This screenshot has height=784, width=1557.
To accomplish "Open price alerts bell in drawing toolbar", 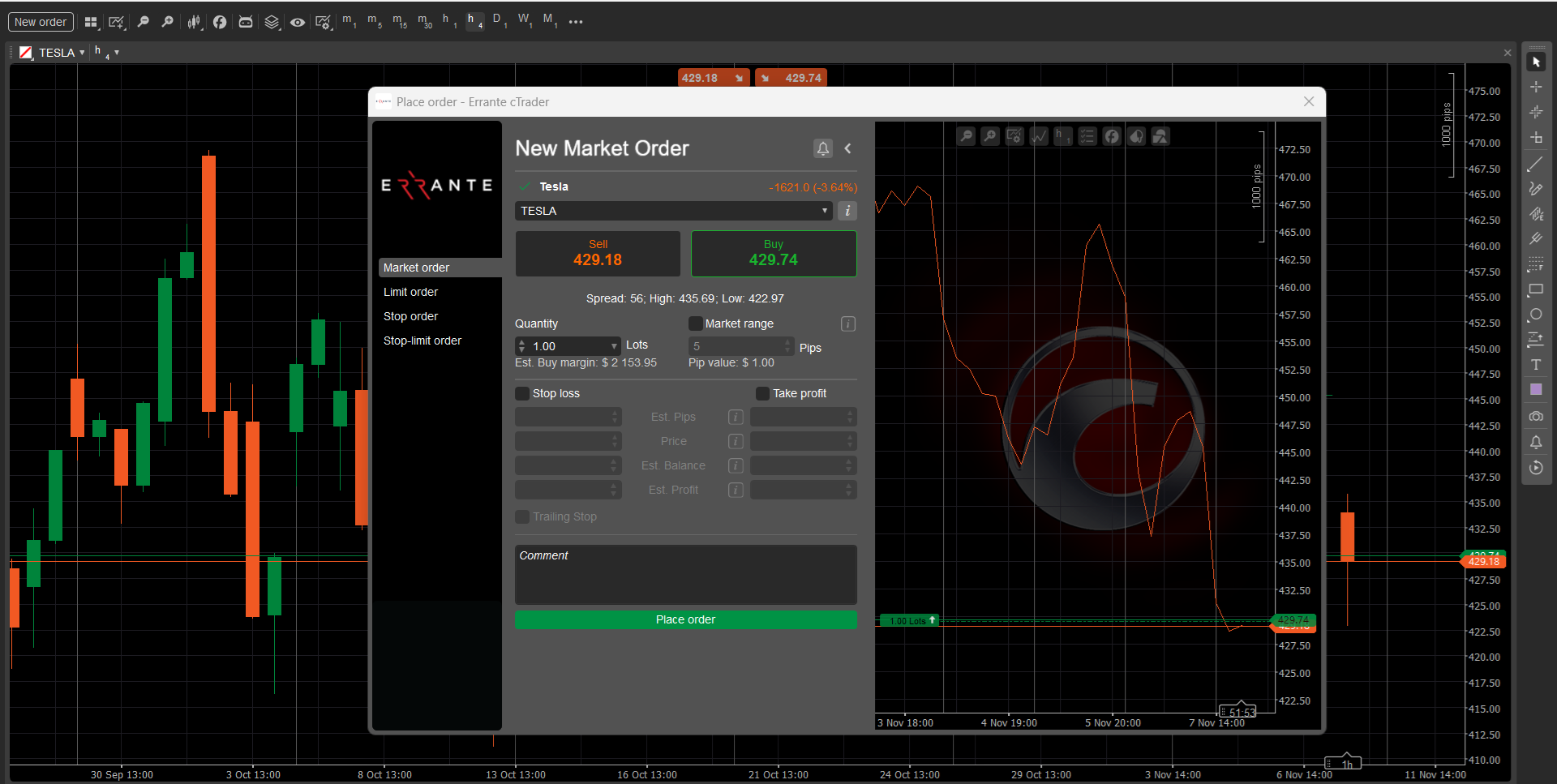I will (x=1536, y=442).
